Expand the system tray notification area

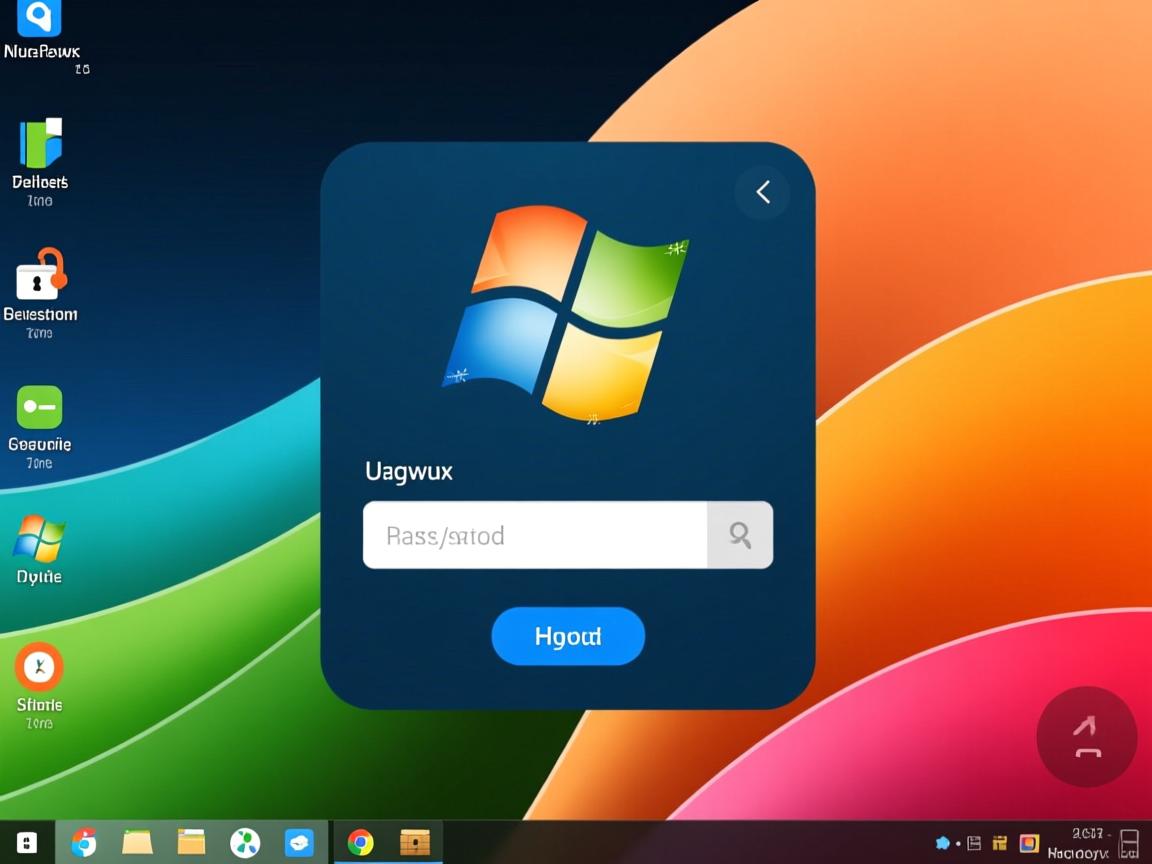coord(941,842)
